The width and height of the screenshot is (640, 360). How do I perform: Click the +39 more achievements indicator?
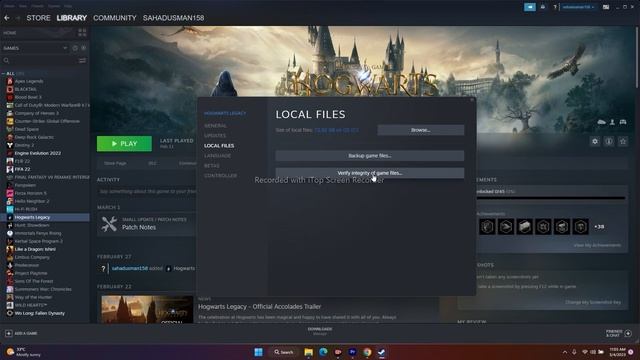click(599, 227)
